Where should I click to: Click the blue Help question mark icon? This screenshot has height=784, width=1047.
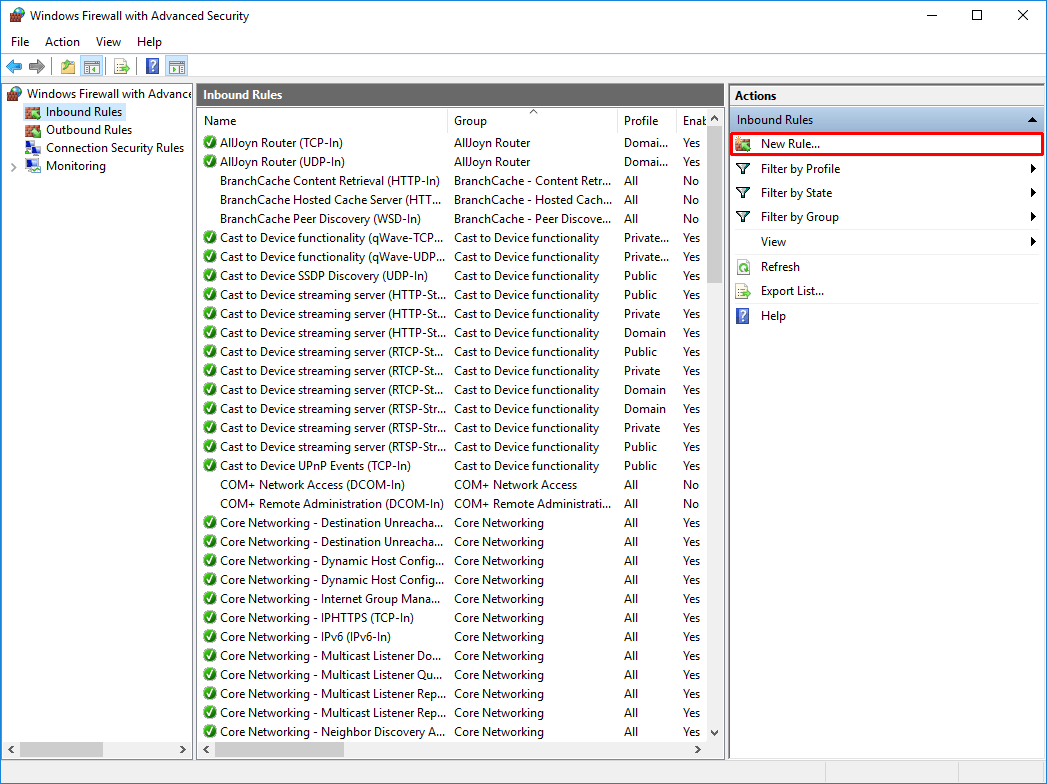click(x=152, y=67)
